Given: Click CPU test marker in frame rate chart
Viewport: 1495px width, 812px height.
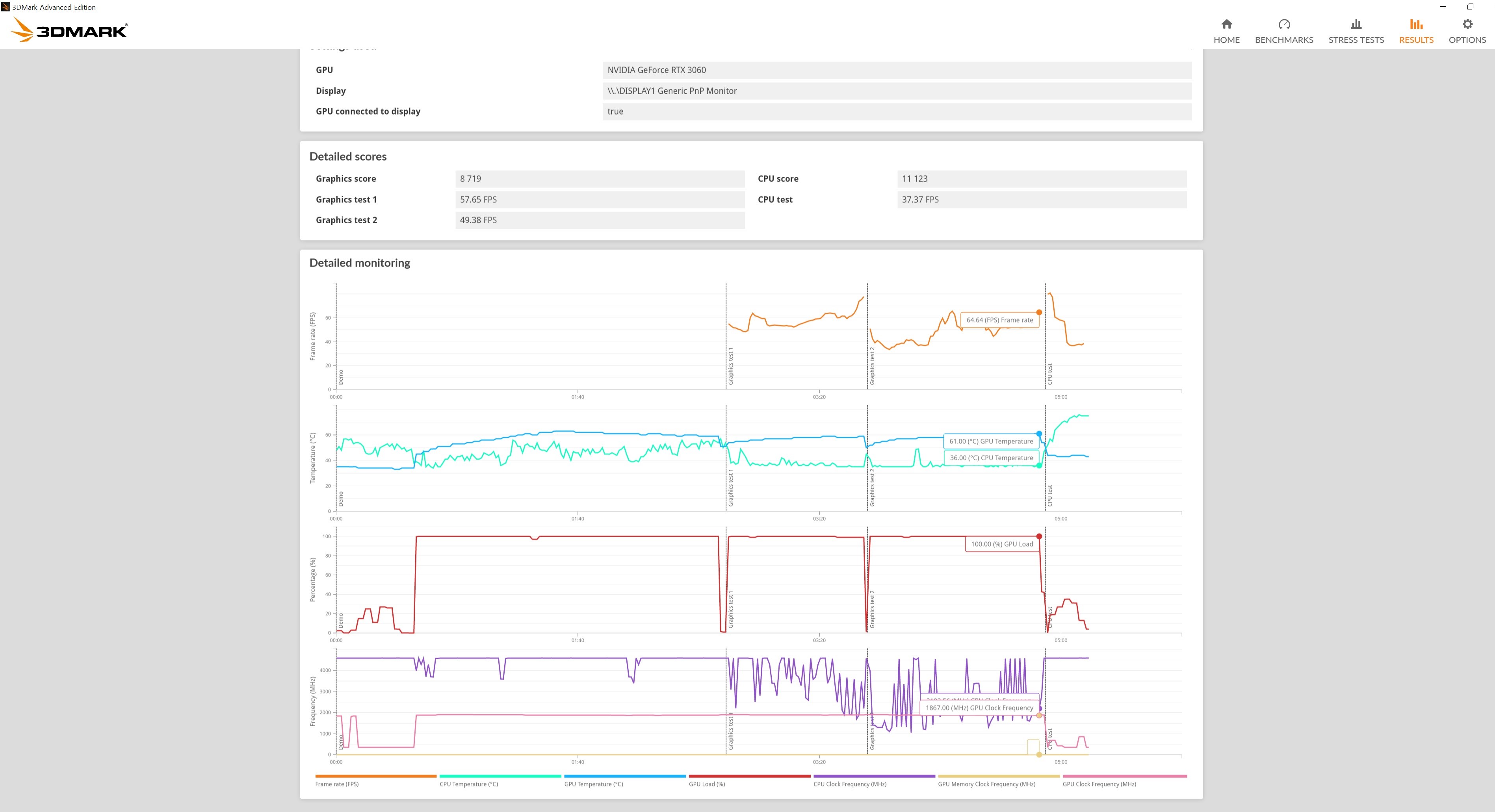Looking at the screenshot, I should 1049,374.
